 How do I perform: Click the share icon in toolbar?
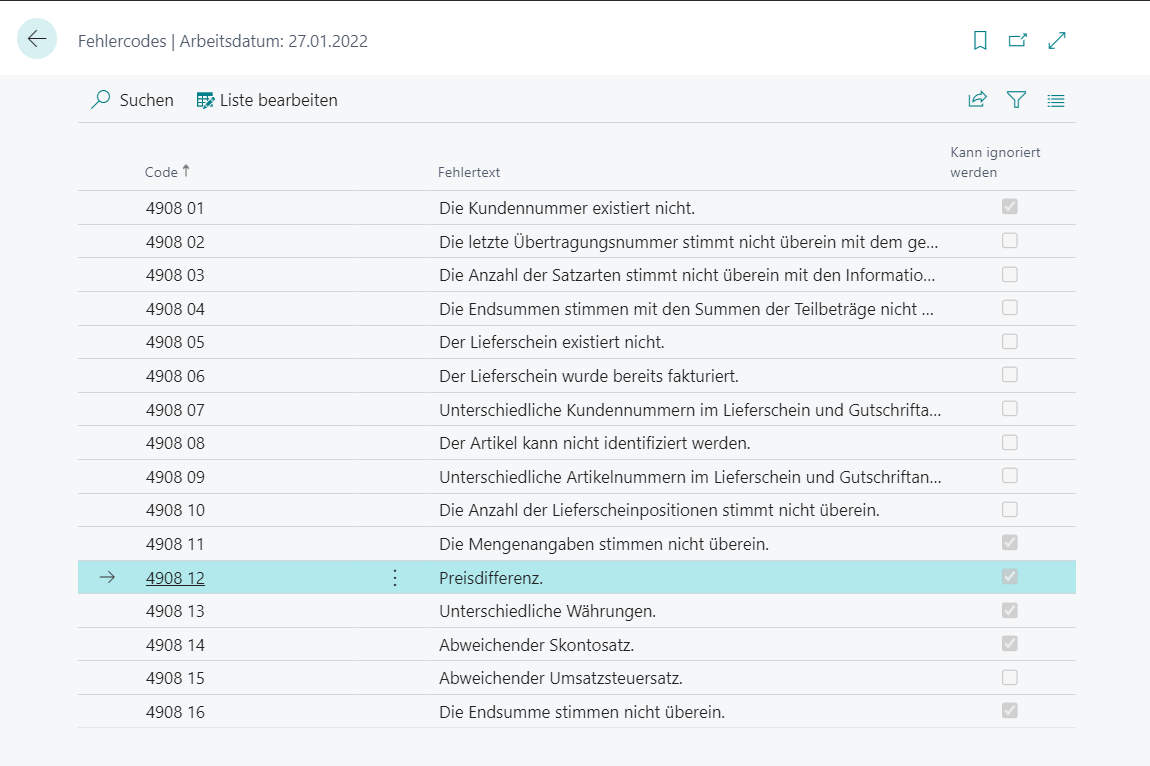coord(977,100)
